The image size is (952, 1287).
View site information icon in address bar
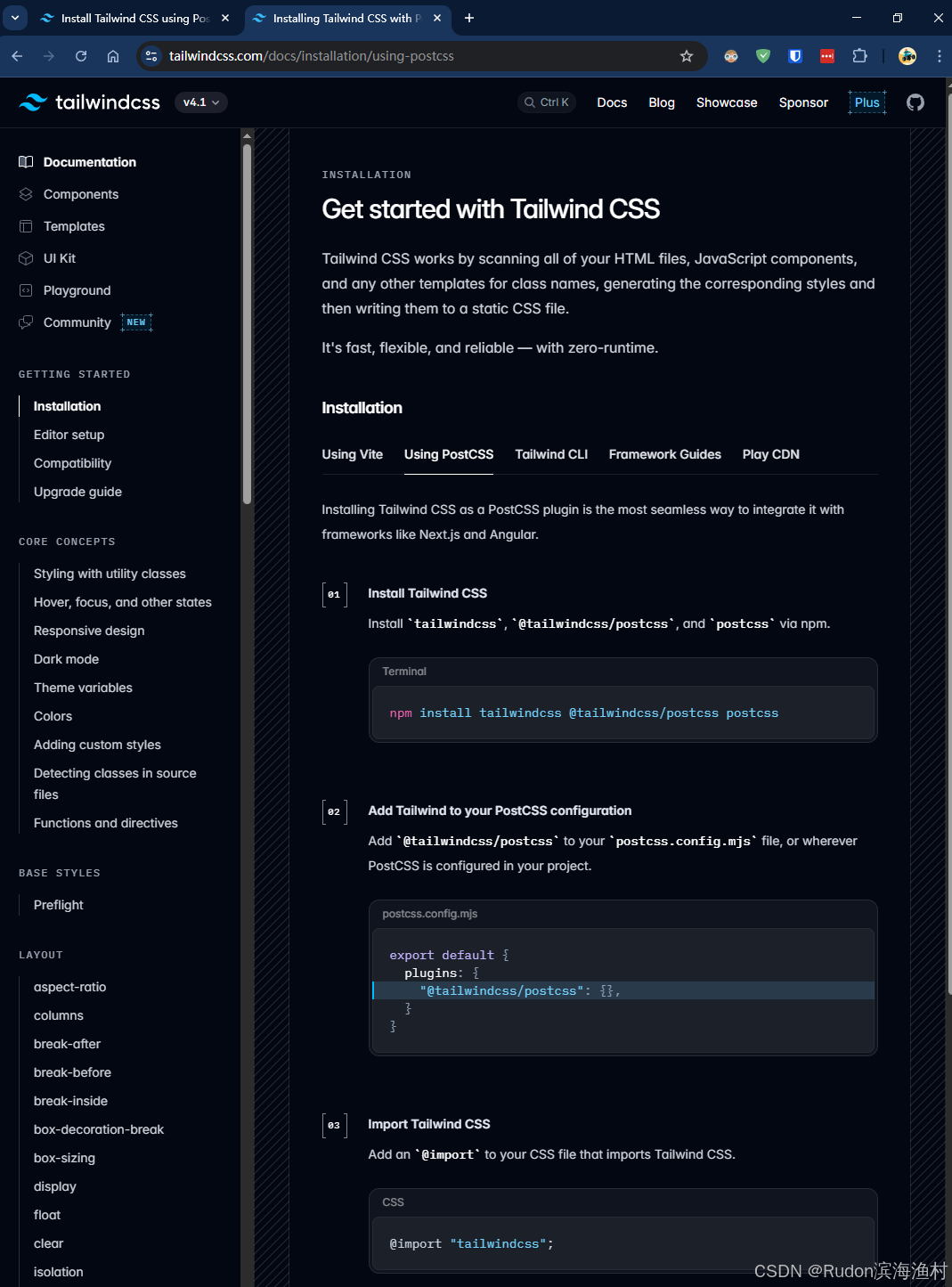coord(151,56)
